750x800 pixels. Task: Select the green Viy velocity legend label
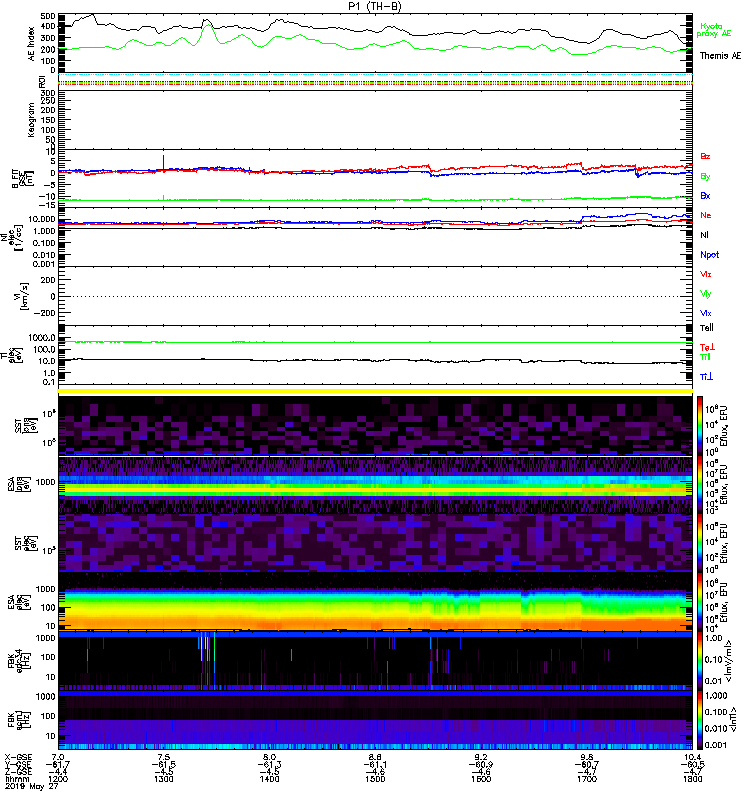(x=706, y=294)
